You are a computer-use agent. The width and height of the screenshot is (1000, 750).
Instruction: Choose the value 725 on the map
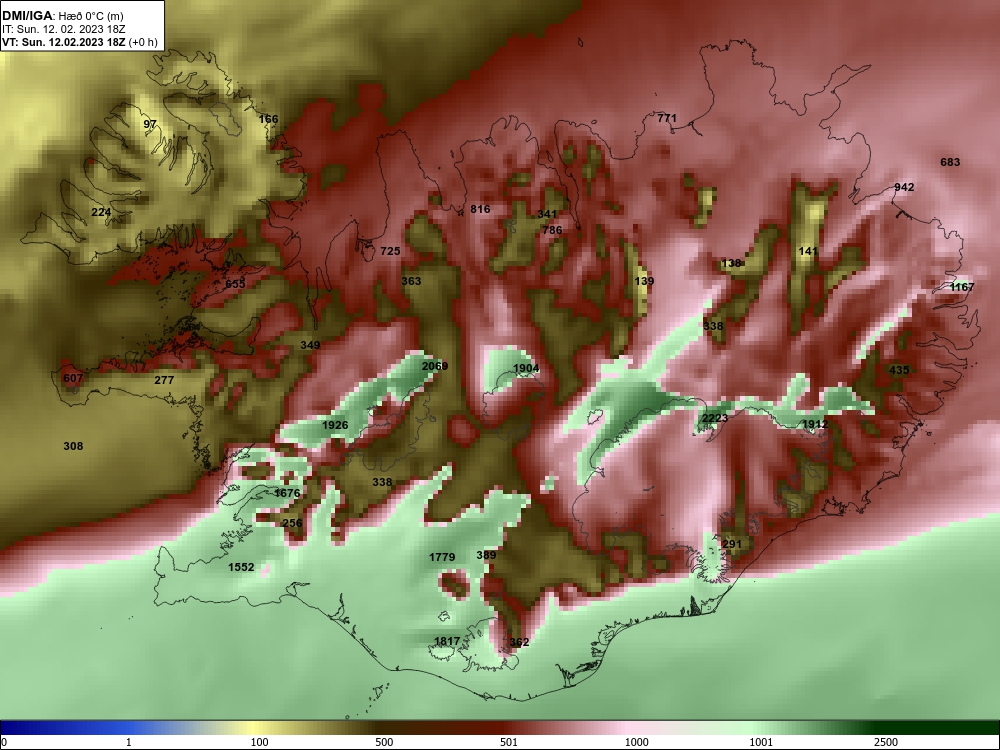(x=390, y=251)
